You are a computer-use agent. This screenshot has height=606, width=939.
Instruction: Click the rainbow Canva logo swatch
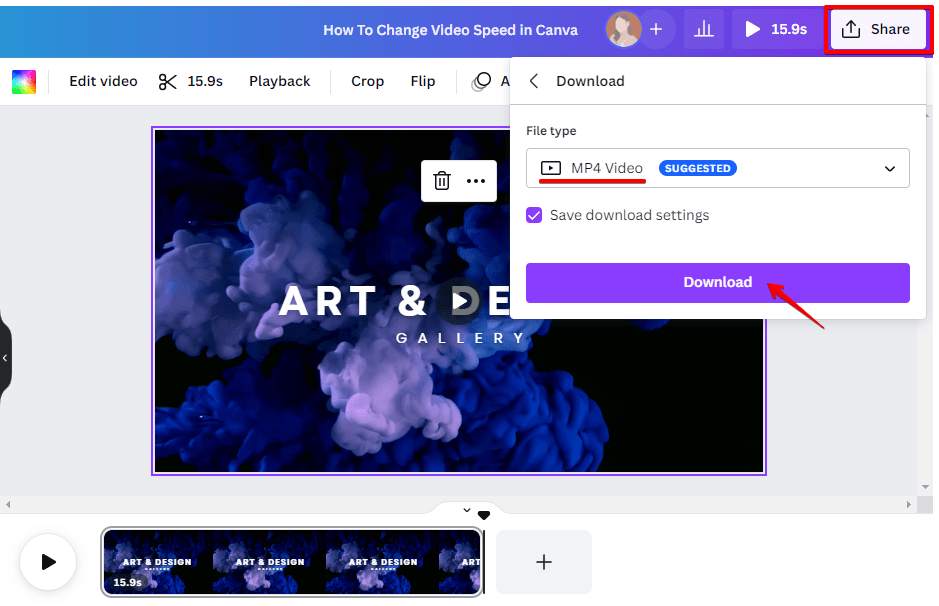point(24,81)
